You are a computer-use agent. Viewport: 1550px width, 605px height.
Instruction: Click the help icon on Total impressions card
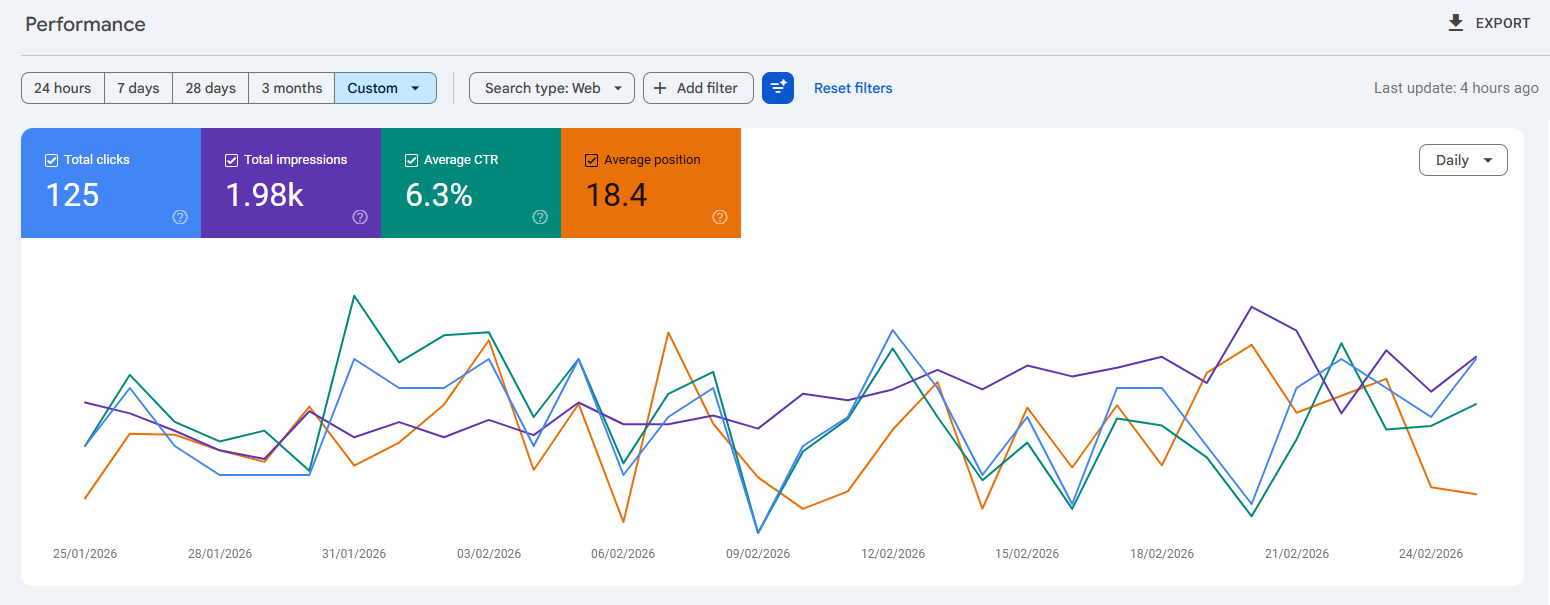click(359, 217)
